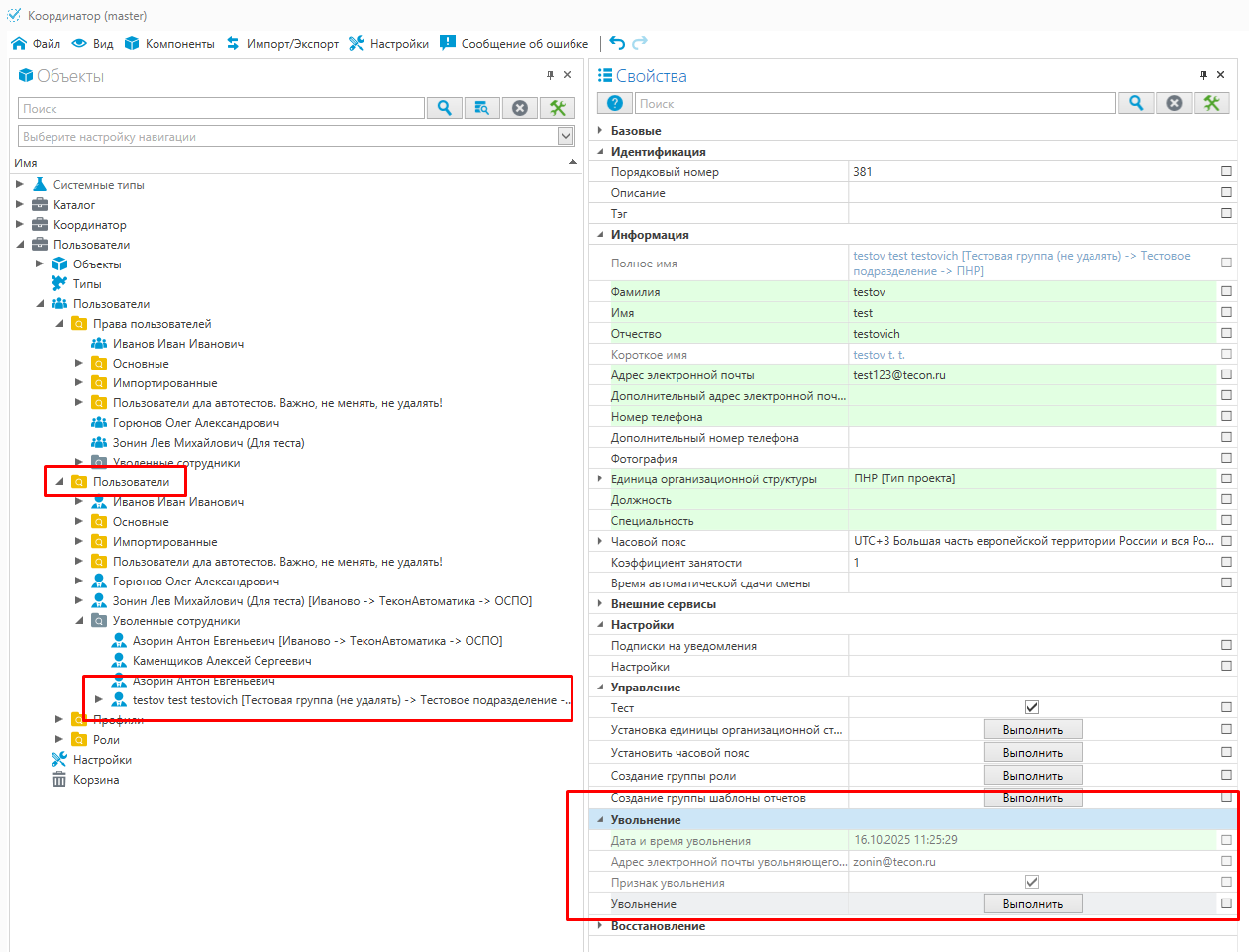Screen dimensions: 1249x952
Task: Open the navigation settings dropdown
Action: point(566,136)
